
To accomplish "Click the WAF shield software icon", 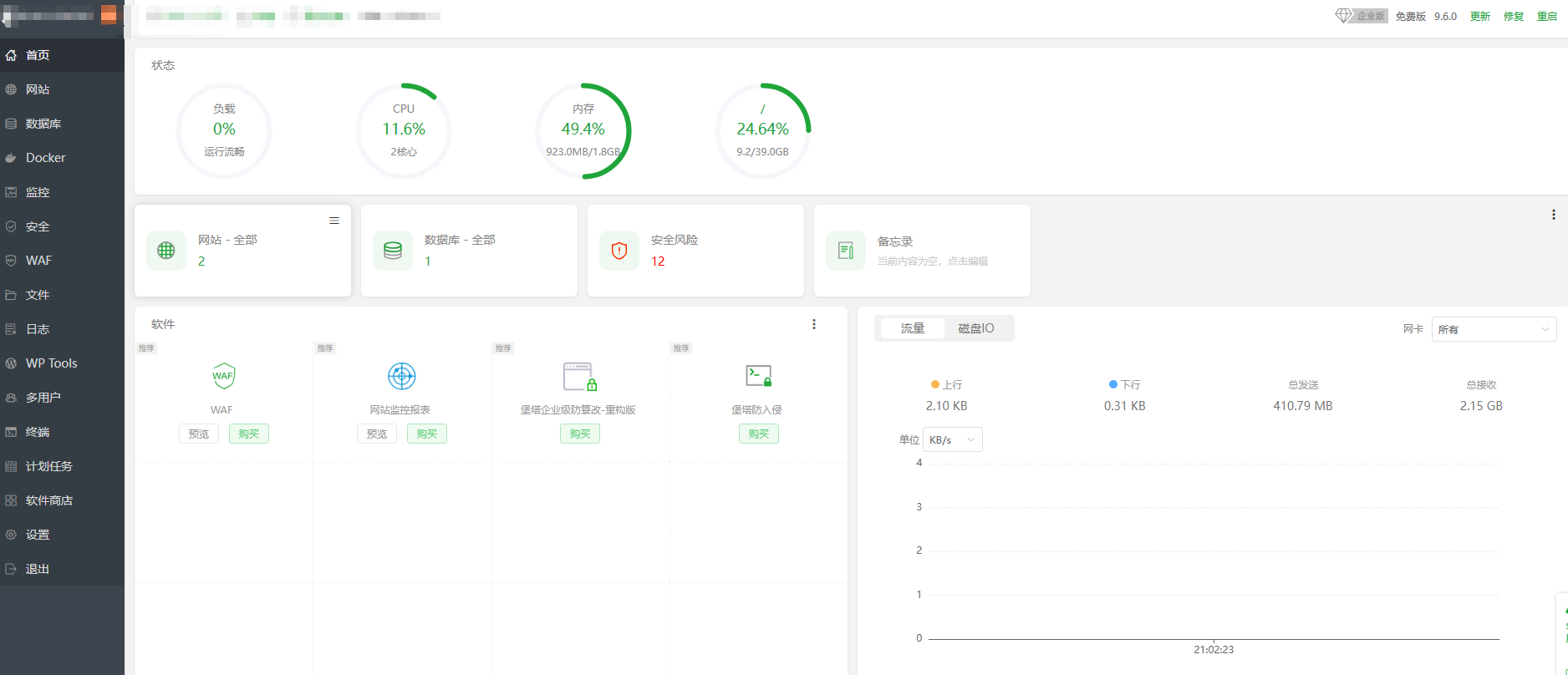I will coord(223,376).
